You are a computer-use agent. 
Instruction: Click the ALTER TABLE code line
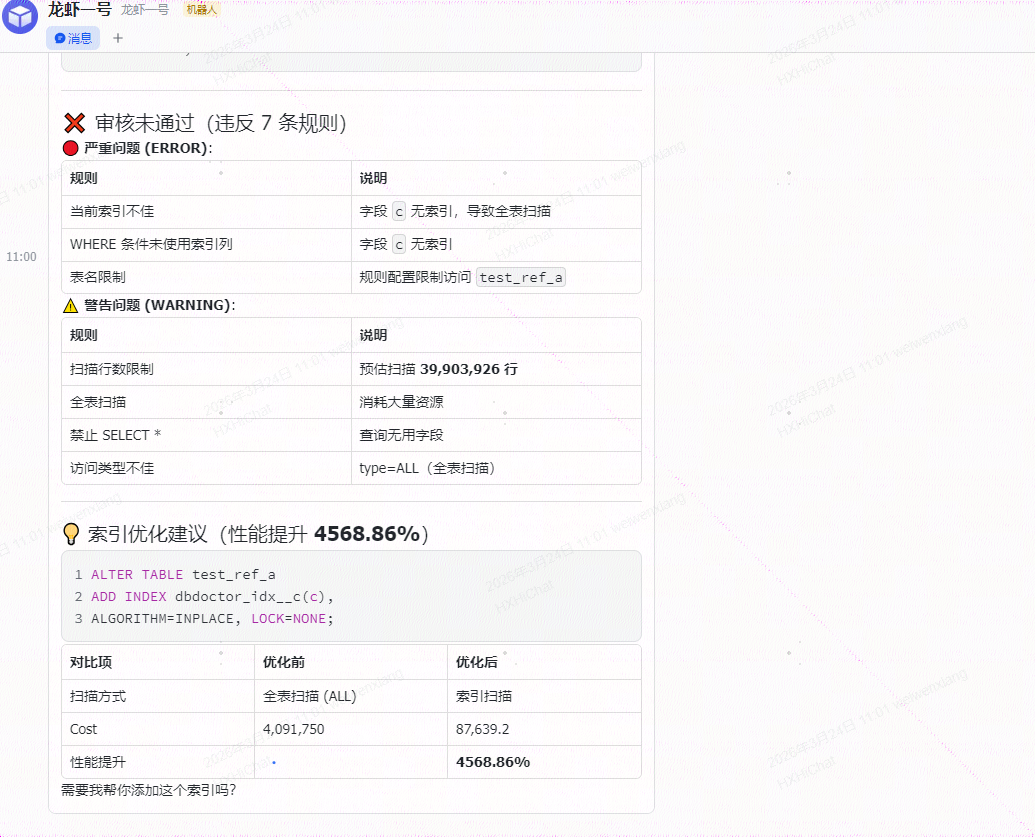183,574
